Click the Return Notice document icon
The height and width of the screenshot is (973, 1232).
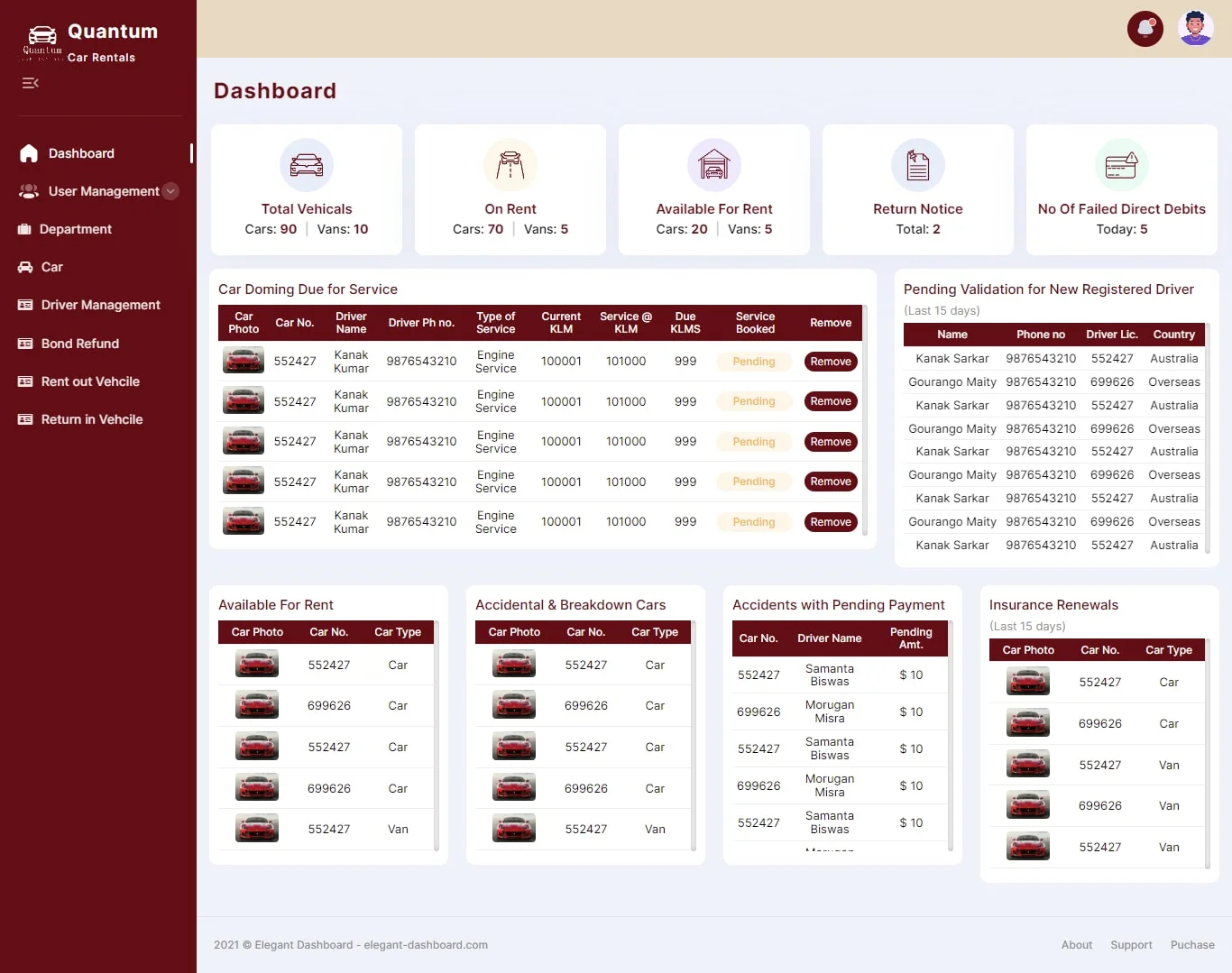click(918, 165)
